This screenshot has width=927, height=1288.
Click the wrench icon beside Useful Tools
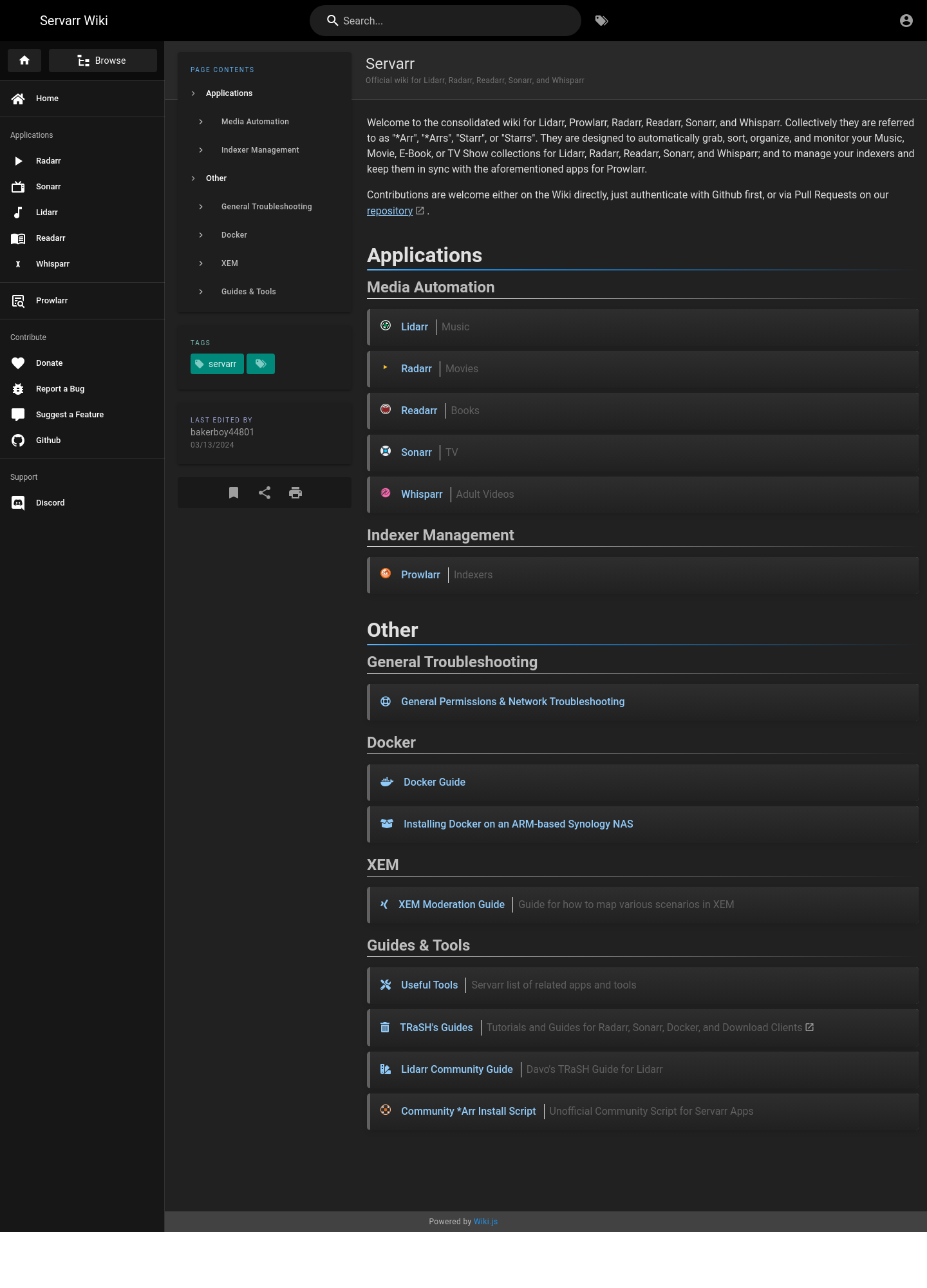(386, 985)
